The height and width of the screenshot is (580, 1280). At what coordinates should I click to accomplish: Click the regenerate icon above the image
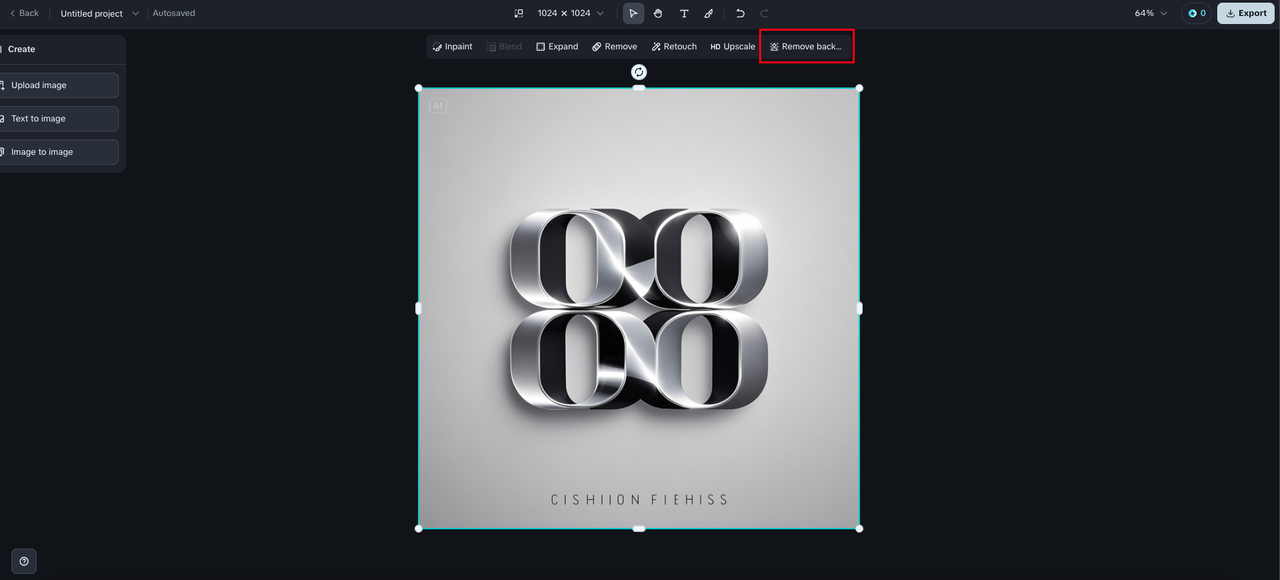pos(639,72)
